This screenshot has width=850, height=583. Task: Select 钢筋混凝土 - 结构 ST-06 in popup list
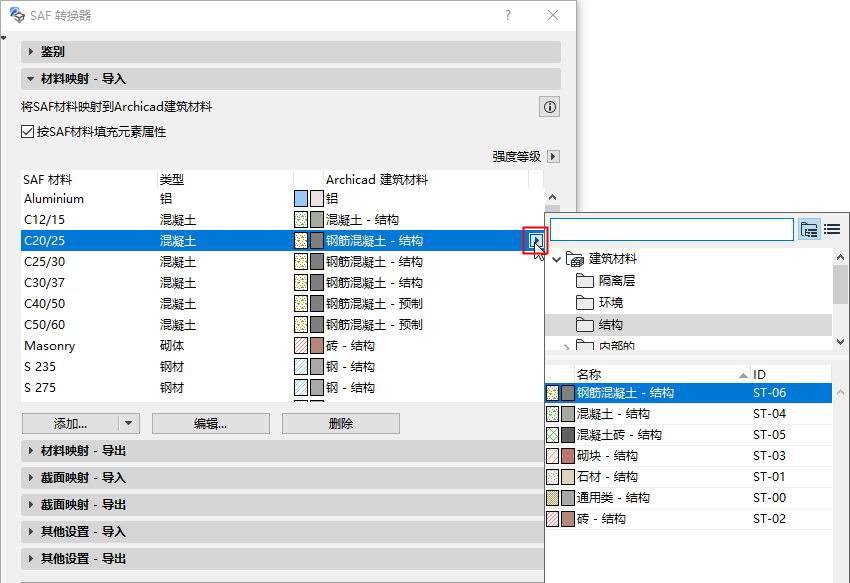(688, 393)
